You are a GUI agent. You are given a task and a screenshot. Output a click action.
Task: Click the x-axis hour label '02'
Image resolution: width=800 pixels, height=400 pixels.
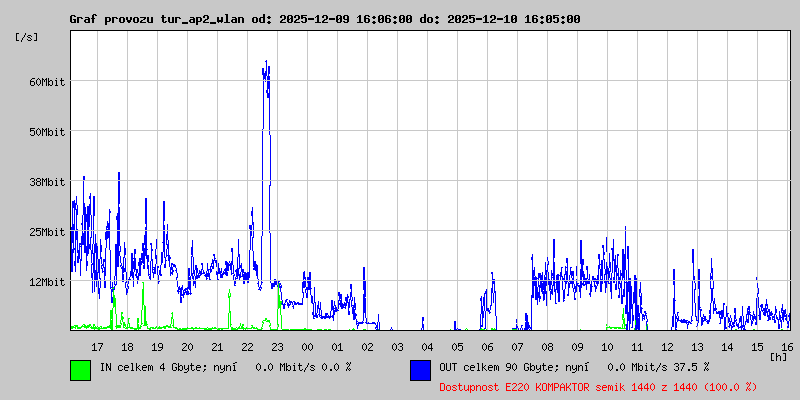click(x=367, y=347)
